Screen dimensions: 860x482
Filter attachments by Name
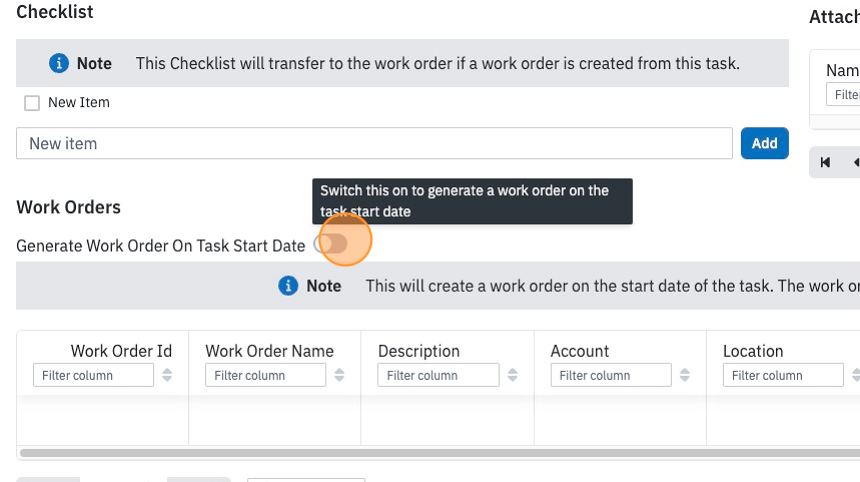click(x=843, y=94)
